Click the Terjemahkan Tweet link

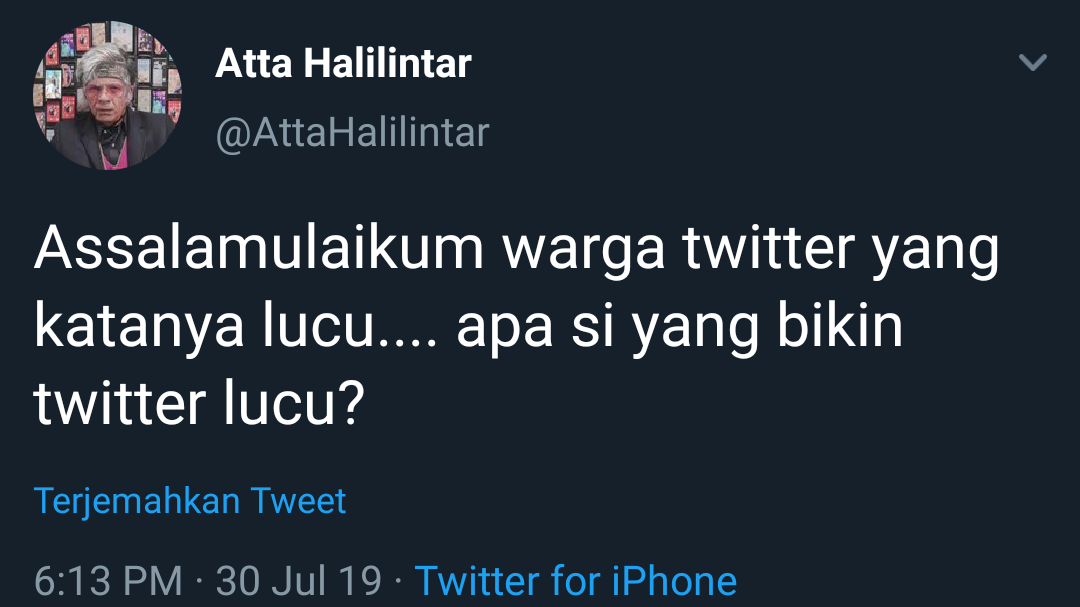pyautogui.click(x=190, y=500)
